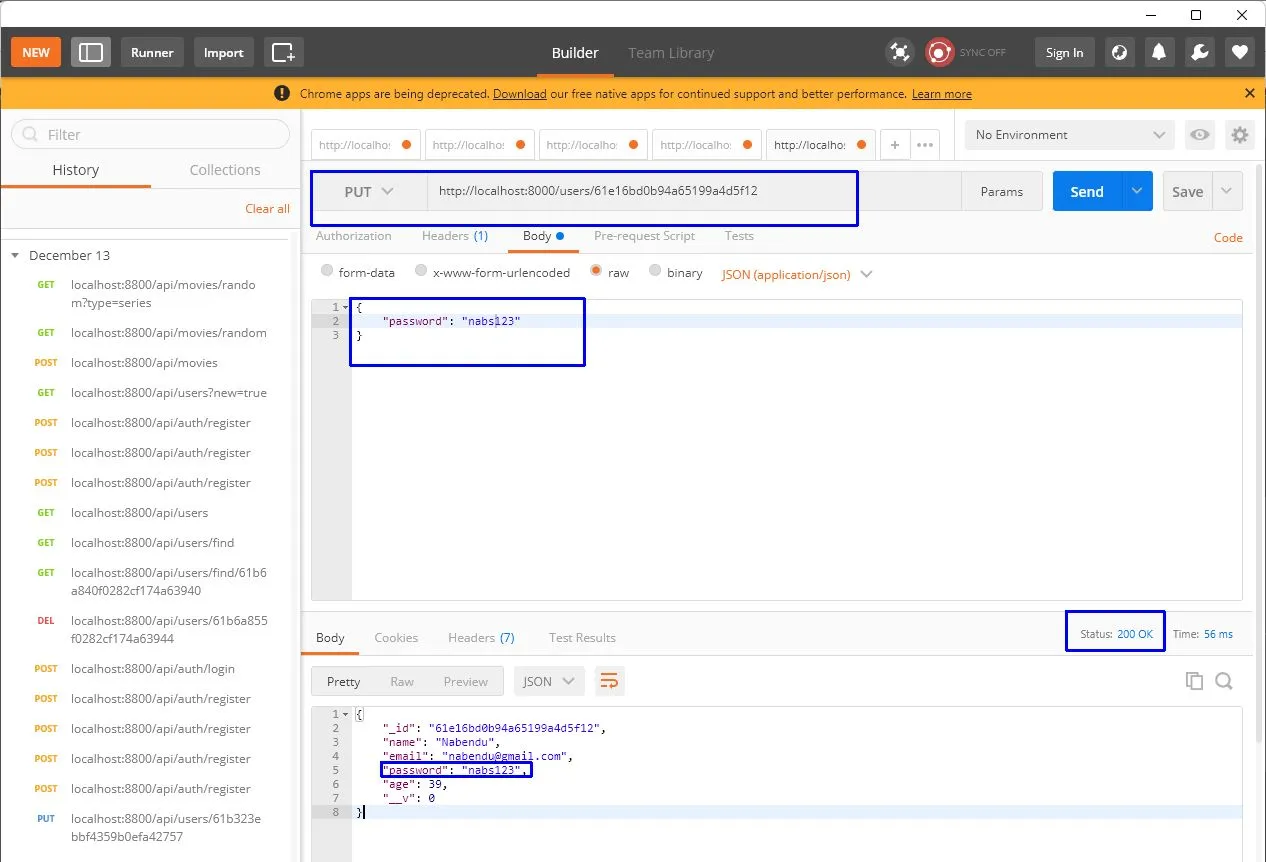Click the Params button
Viewport: 1266px width, 862px height.
click(x=1002, y=191)
